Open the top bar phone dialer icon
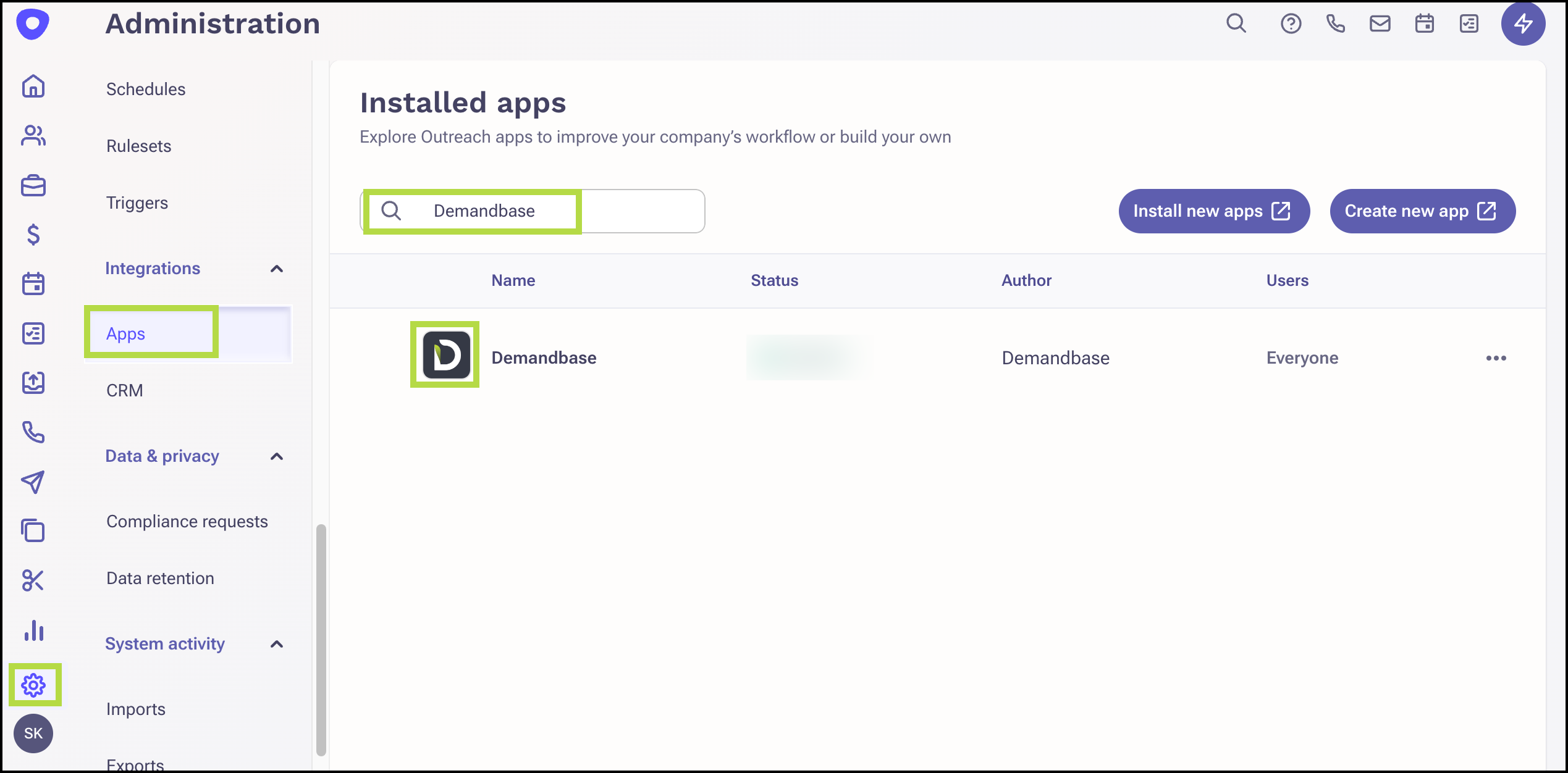Screen dimensions: 1568x773 click(1336, 23)
